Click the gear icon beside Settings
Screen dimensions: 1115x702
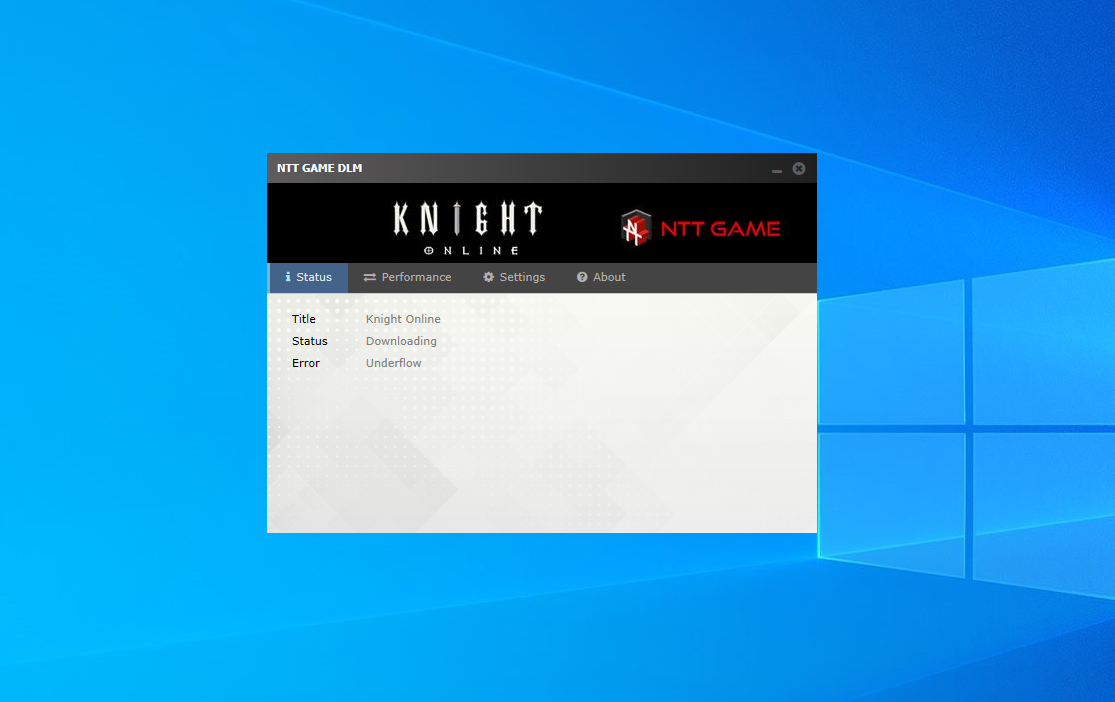point(489,277)
